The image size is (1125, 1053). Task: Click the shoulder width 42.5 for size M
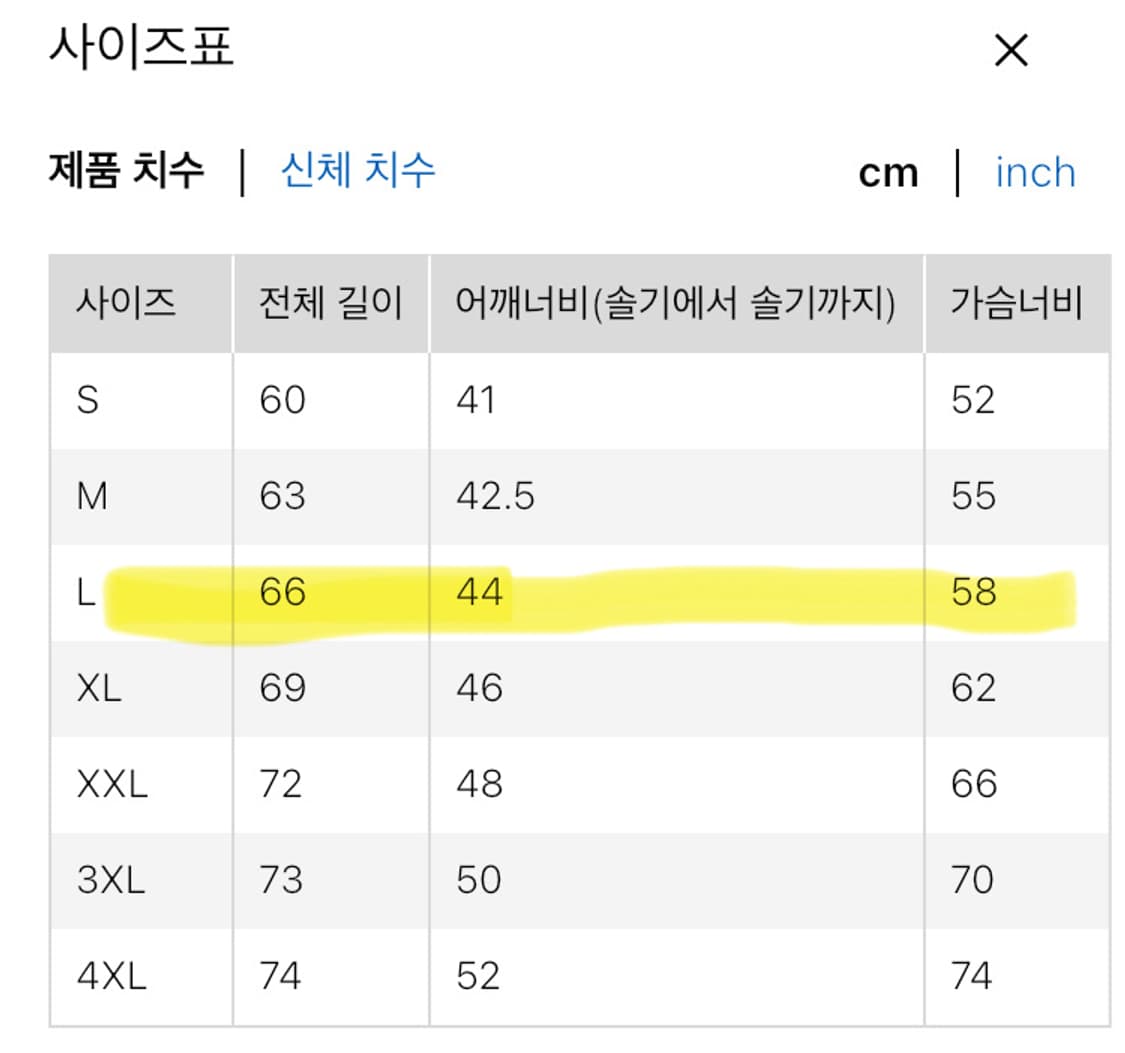click(493, 495)
